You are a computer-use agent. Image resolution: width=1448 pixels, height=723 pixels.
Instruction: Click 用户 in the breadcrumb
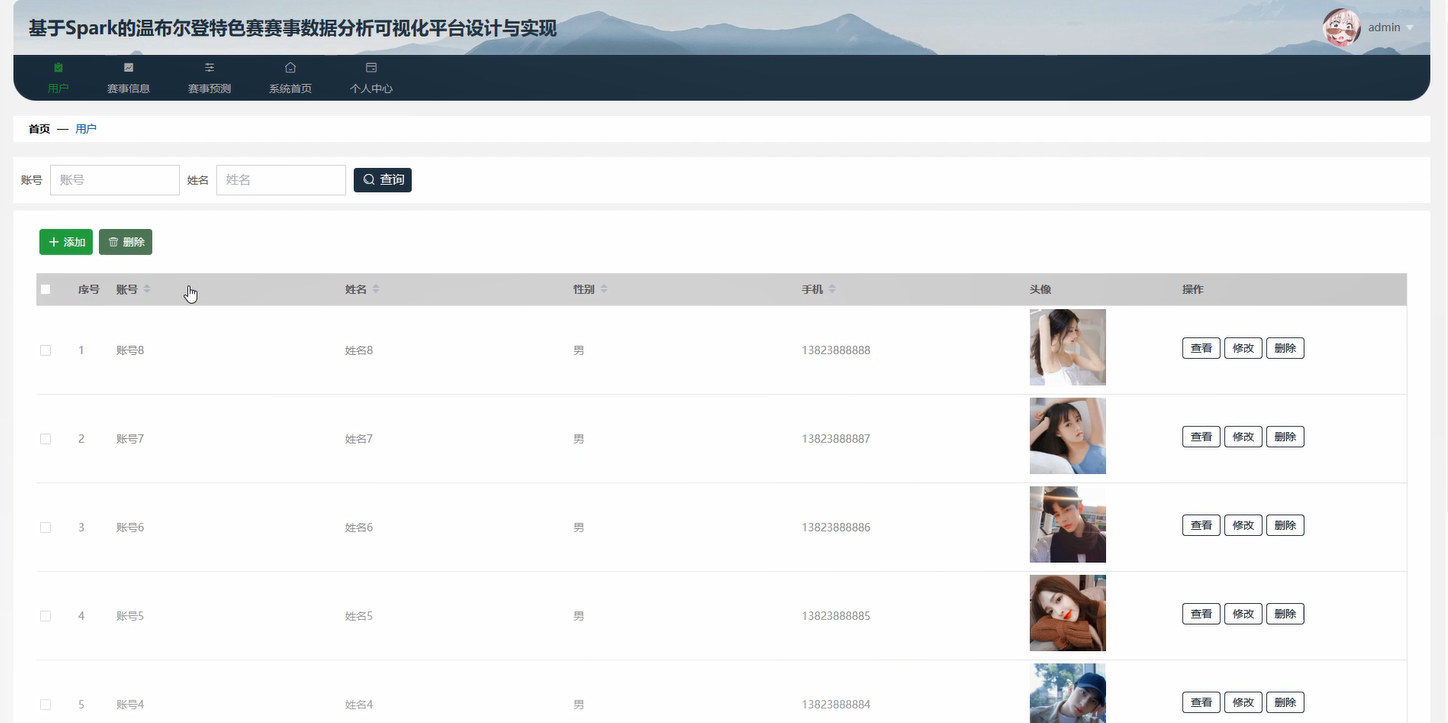86,129
